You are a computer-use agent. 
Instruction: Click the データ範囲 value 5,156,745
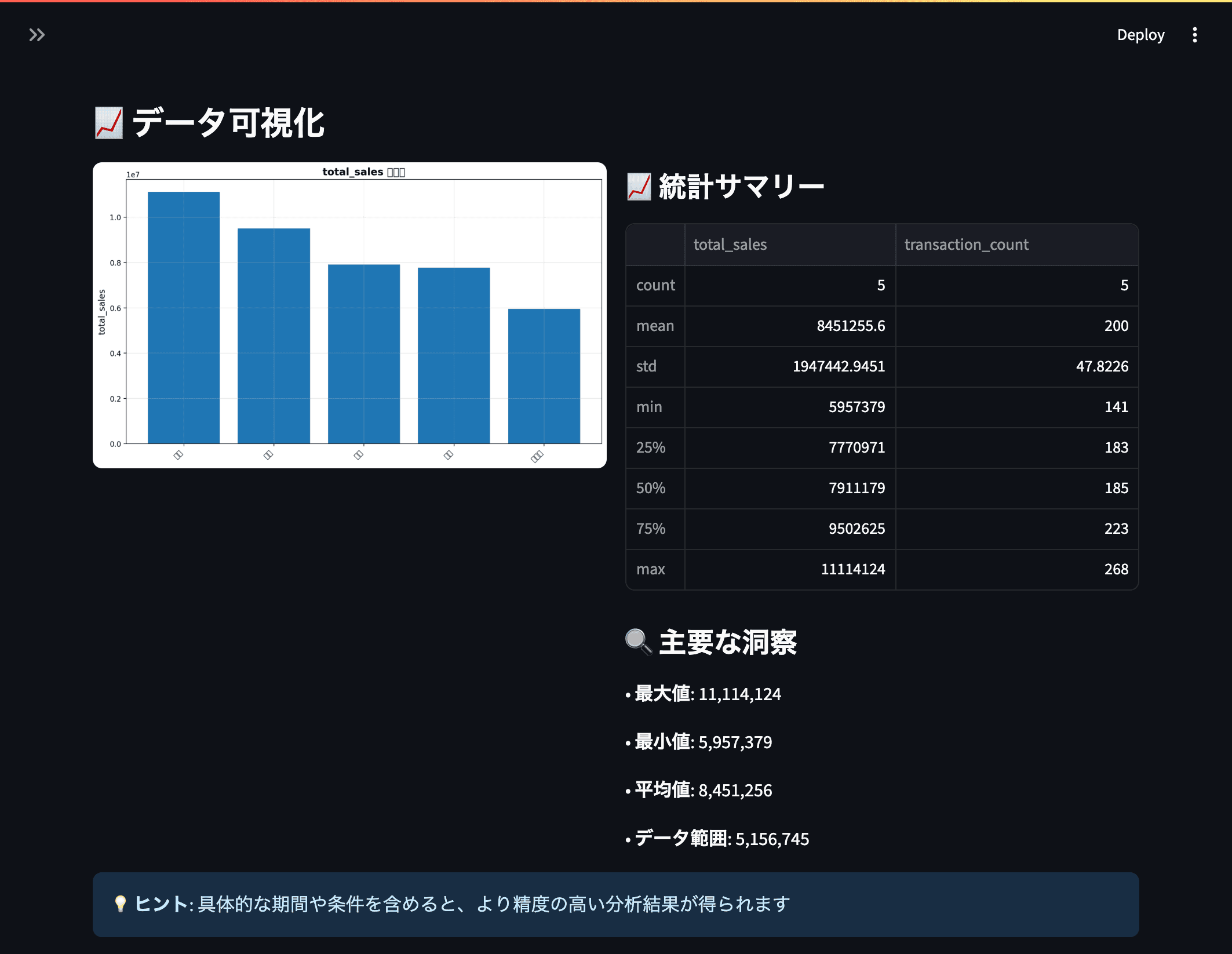pos(772,839)
